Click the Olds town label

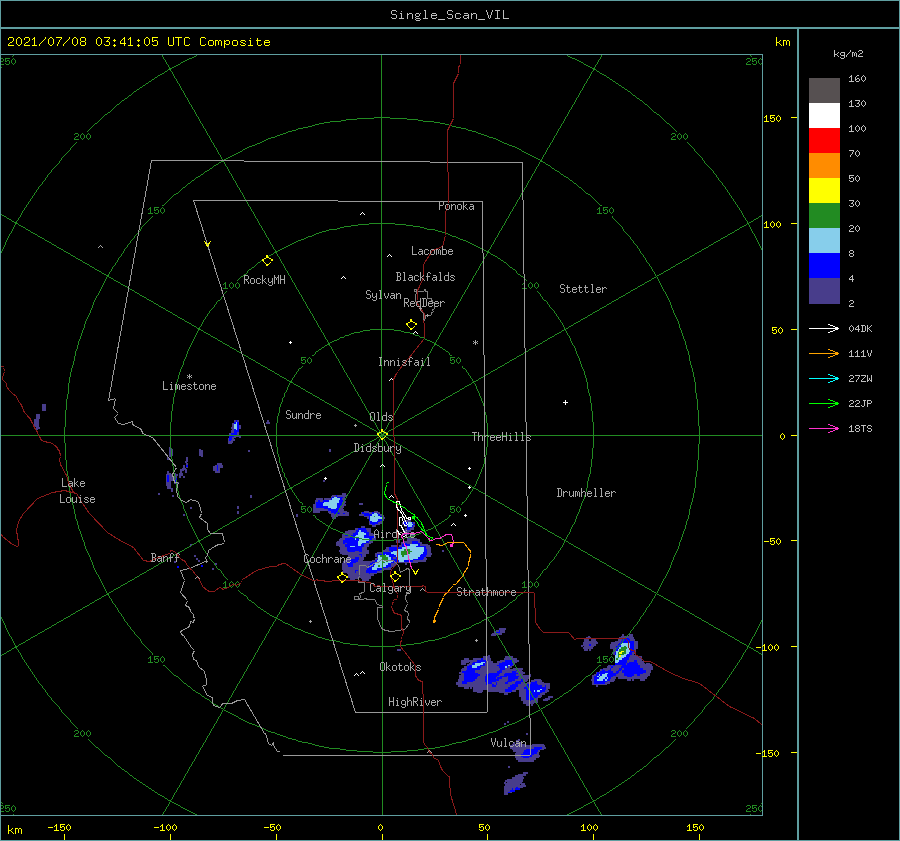click(x=381, y=417)
